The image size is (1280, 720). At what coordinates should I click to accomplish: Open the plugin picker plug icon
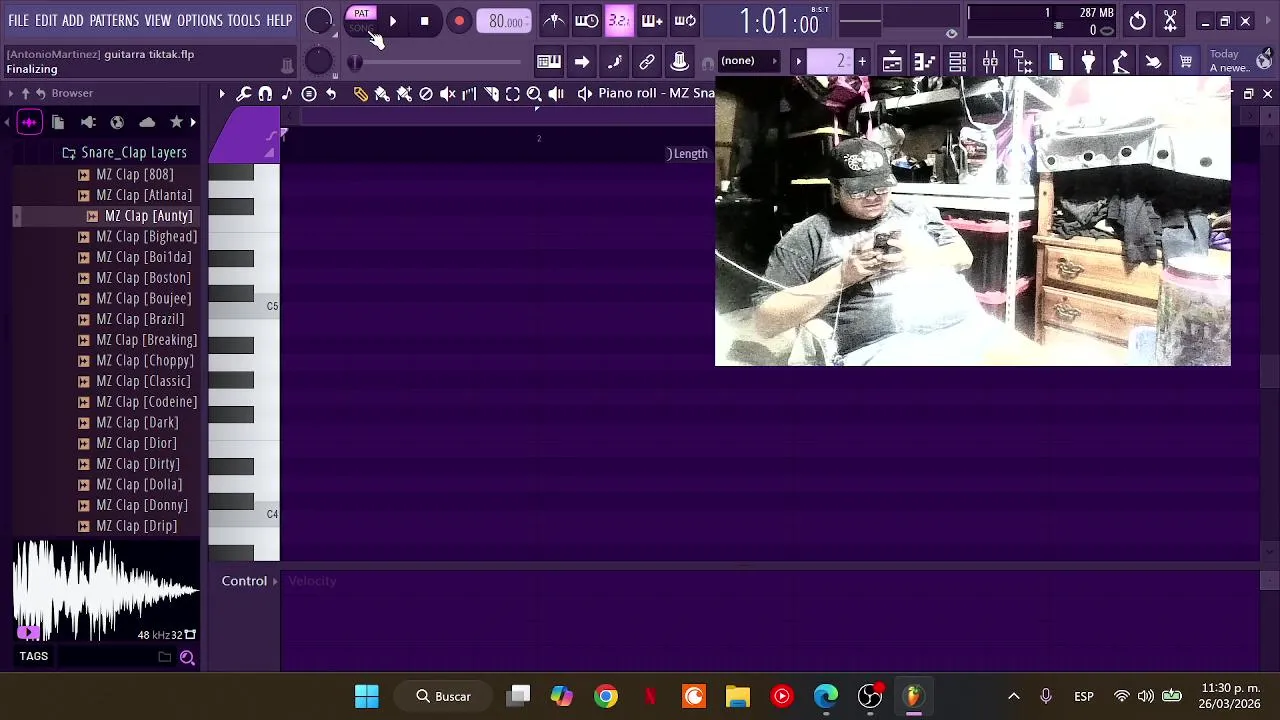(x=1088, y=62)
